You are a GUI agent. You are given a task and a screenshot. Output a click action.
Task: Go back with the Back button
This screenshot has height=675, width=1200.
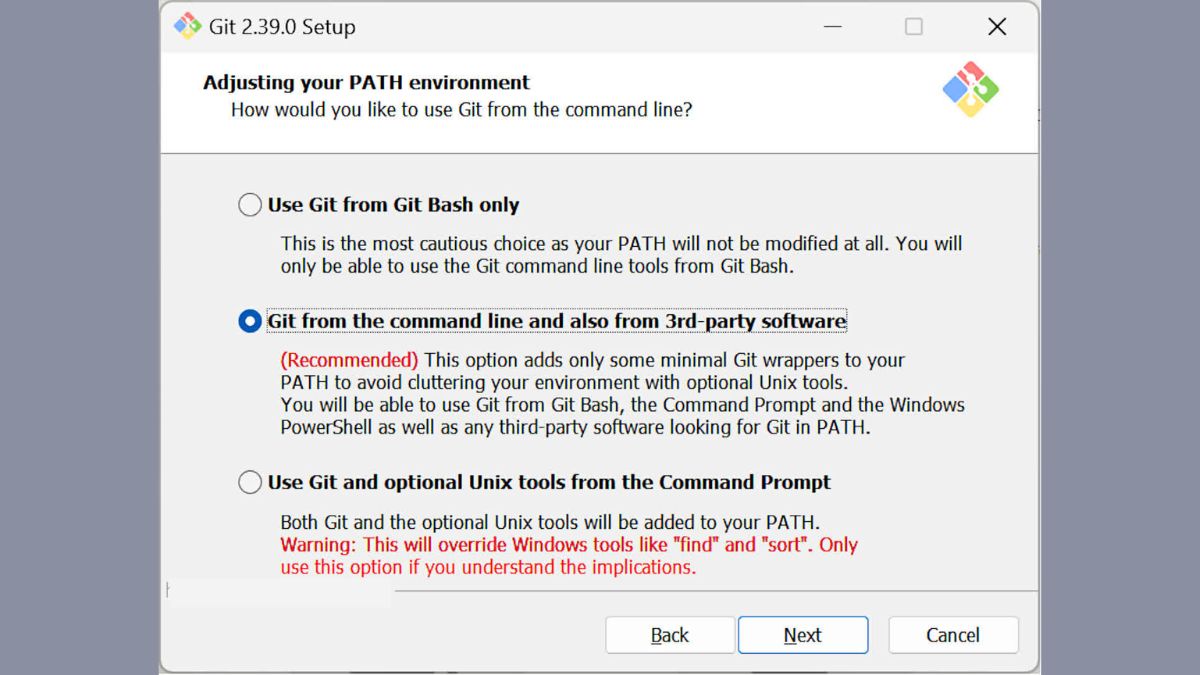(670, 635)
